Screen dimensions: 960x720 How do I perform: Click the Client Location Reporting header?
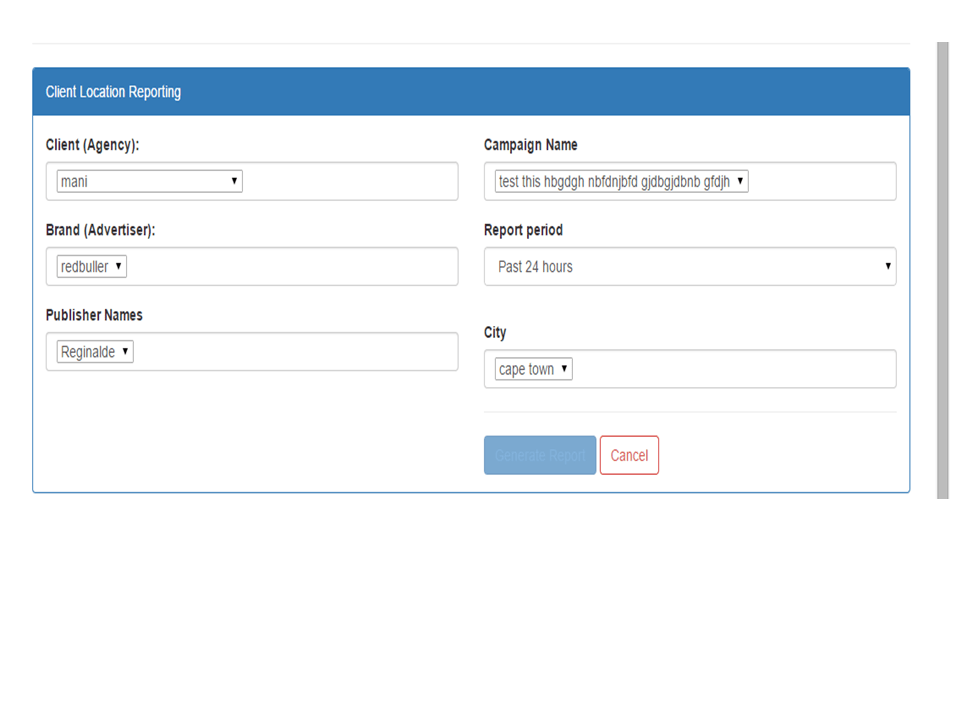[111, 91]
